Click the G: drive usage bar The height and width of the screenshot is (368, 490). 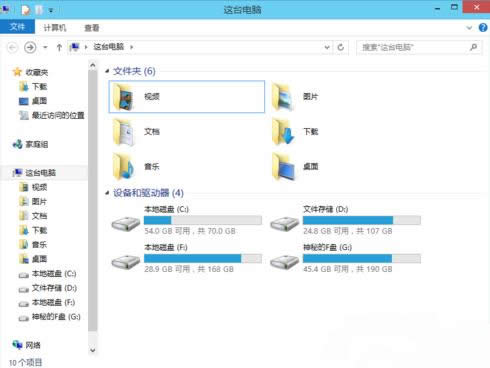[362, 258]
